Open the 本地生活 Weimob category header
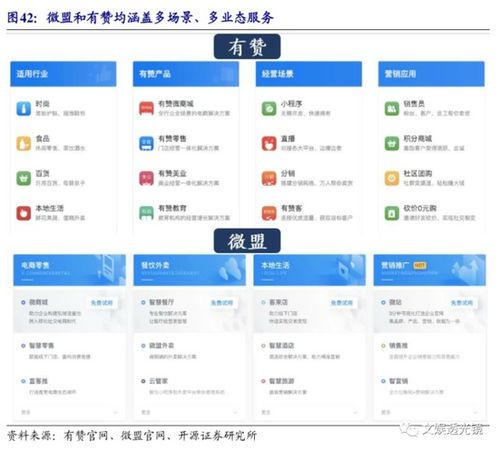499x451 pixels. pyautogui.click(x=309, y=270)
